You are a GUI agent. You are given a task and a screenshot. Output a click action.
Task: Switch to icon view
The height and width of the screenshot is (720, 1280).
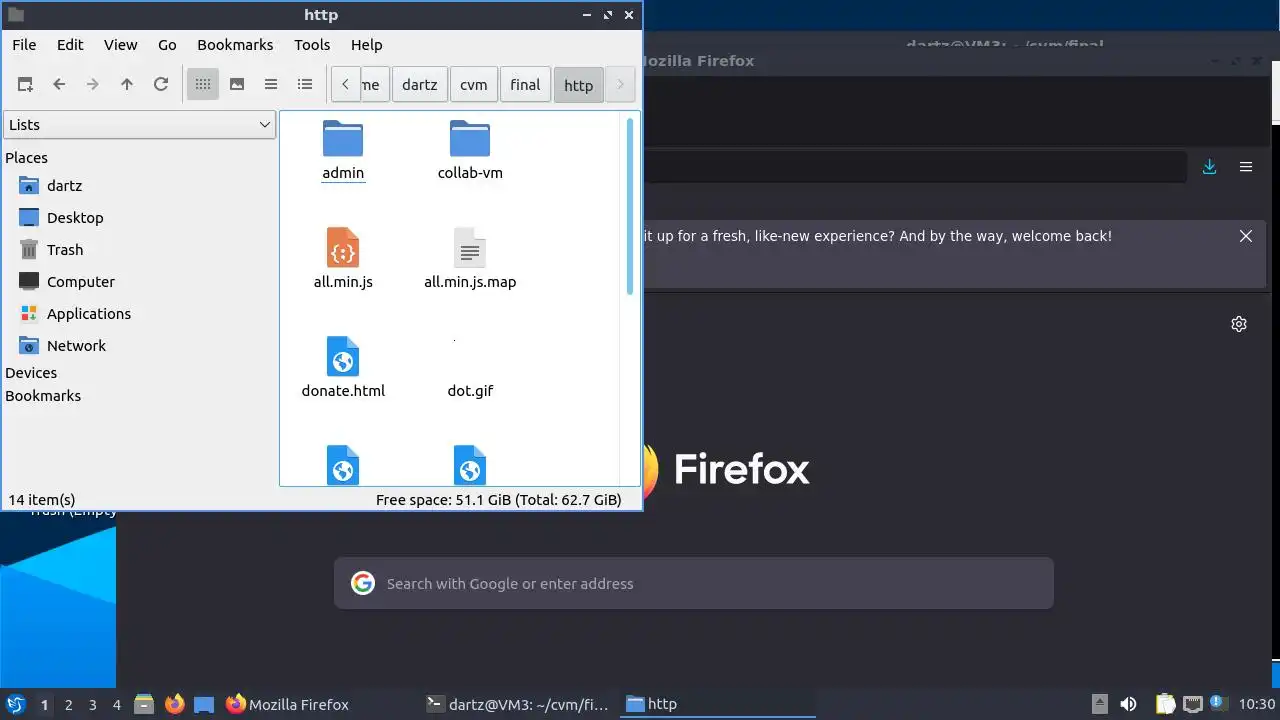(203, 85)
